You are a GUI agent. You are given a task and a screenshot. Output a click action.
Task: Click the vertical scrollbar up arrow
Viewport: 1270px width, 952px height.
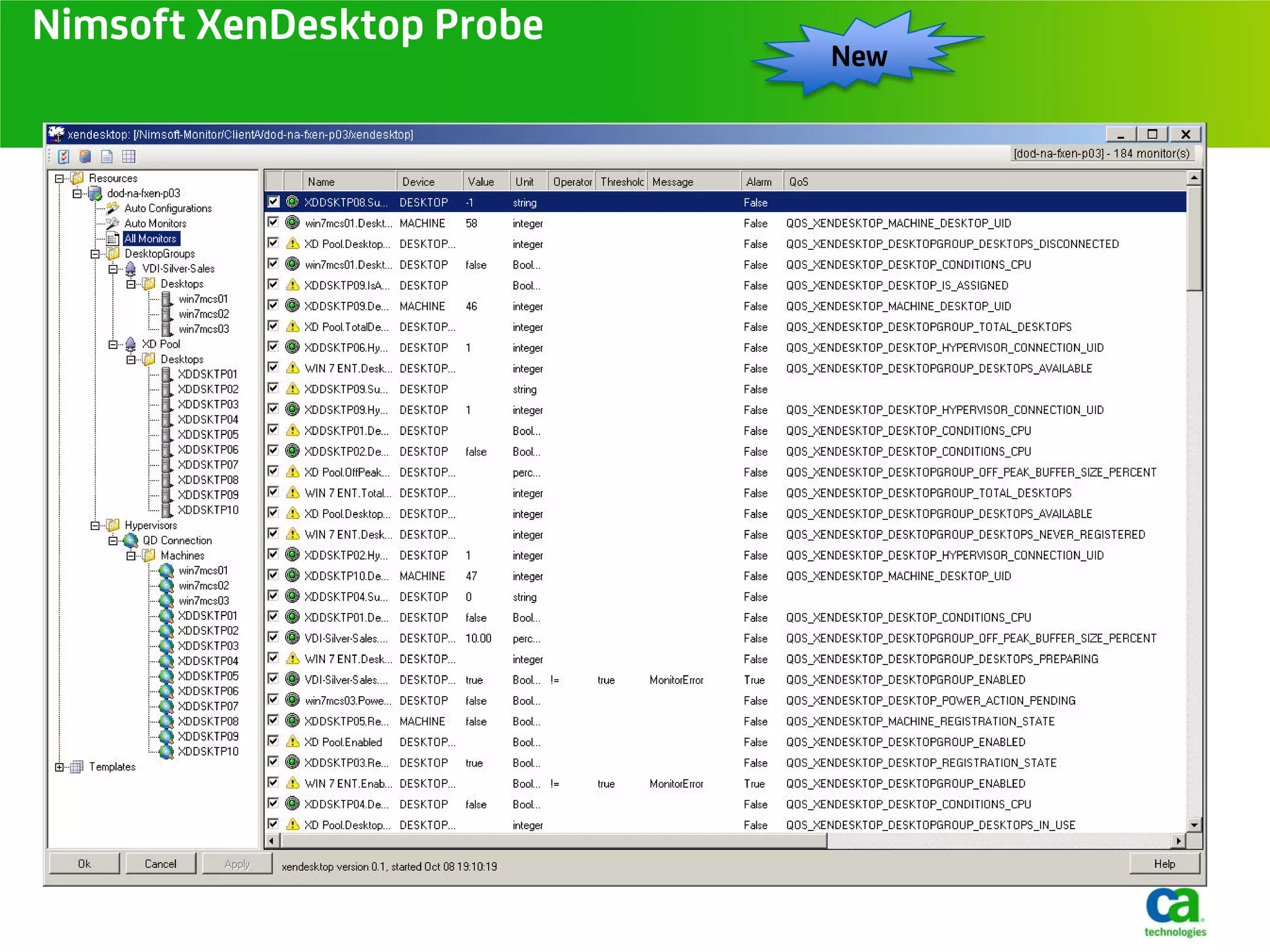1194,178
